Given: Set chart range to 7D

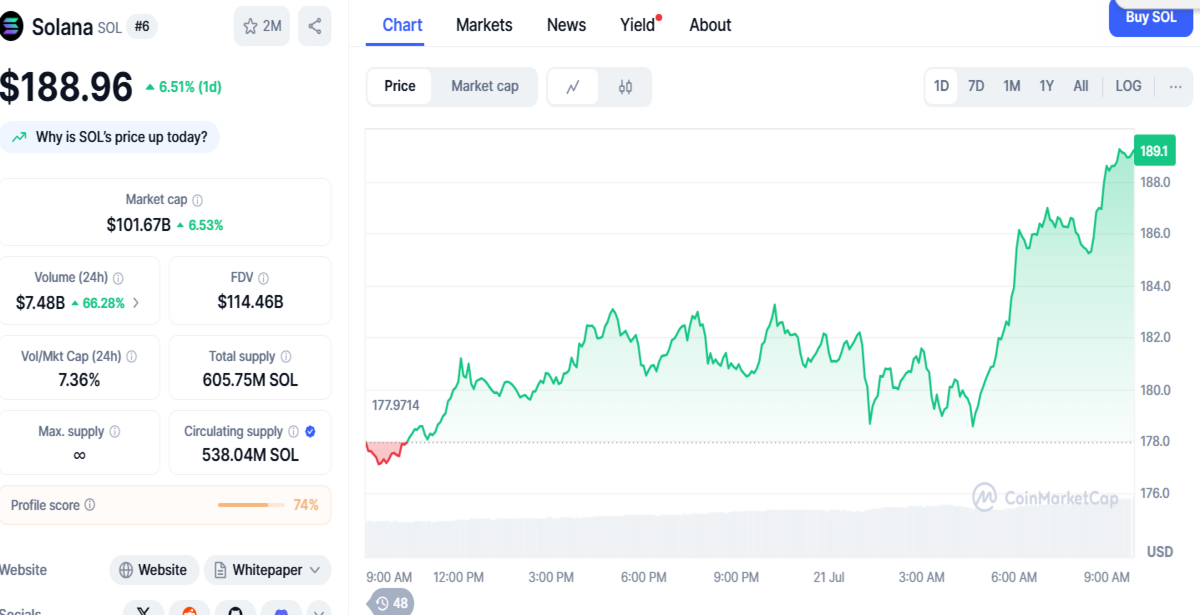Looking at the screenshot, I should pos(976,86).
